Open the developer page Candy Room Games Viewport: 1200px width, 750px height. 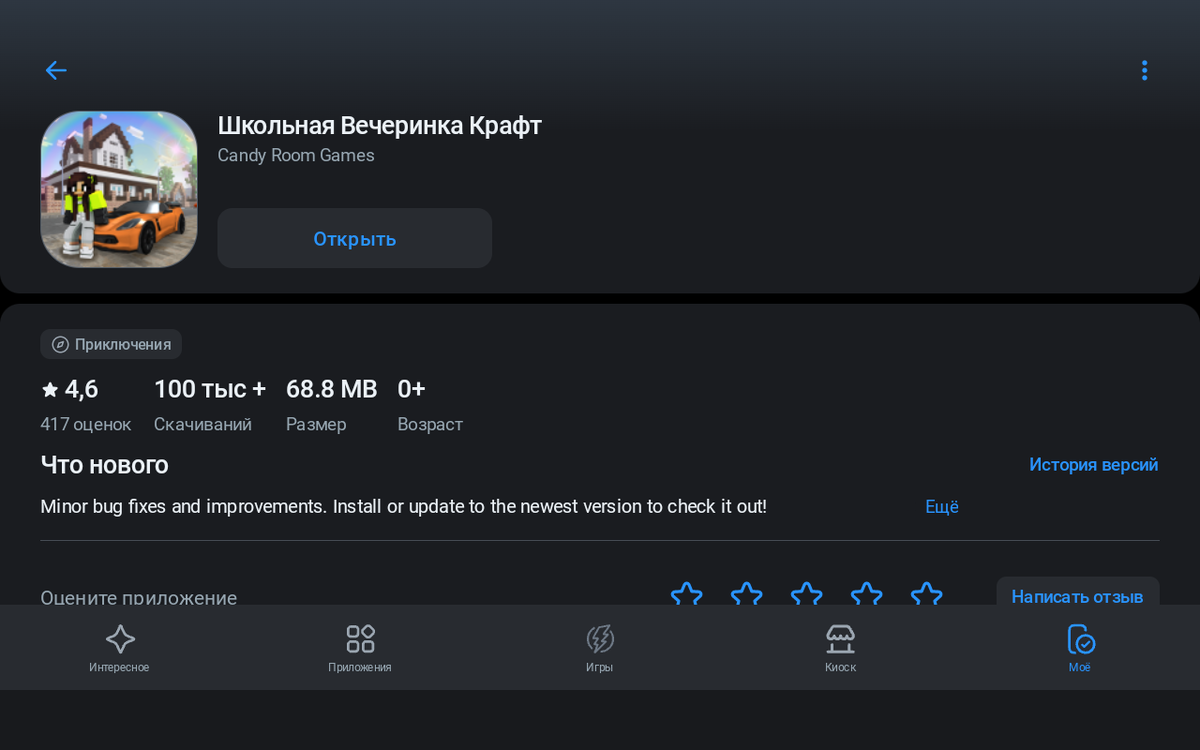(x=296, y=155)
